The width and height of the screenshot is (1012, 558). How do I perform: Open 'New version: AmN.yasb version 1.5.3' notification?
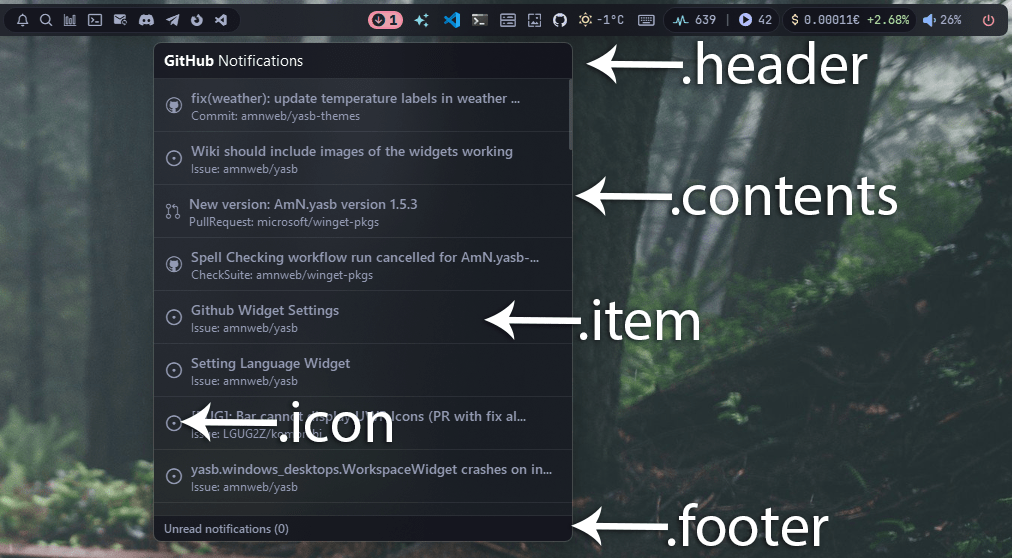303,204
